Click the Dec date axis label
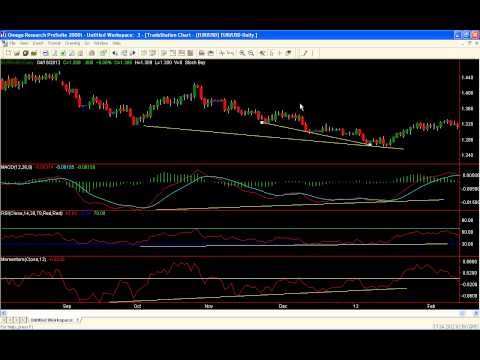Viewport: 480px width, 360px height. (283, 306)
